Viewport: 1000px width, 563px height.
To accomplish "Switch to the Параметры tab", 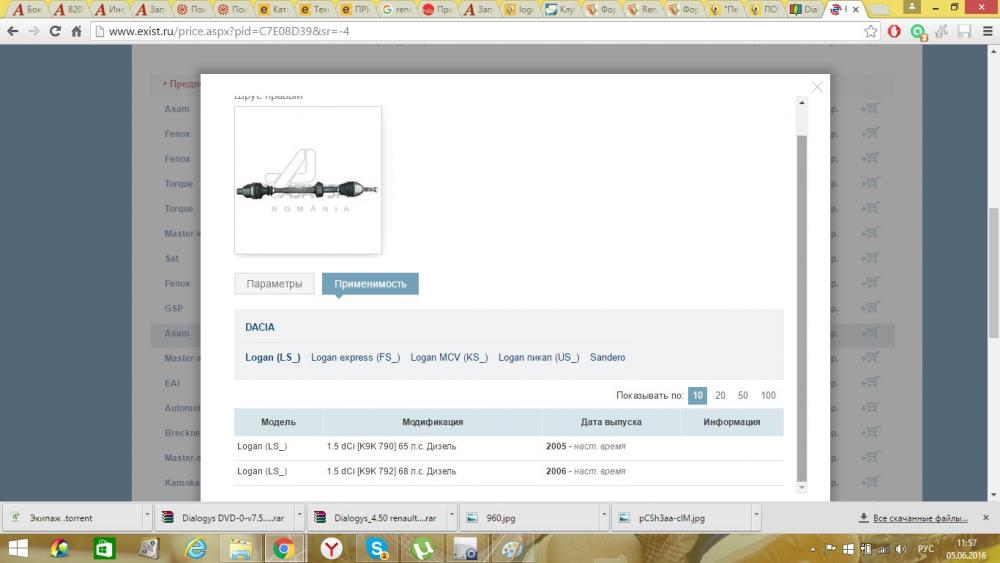I will (274, 284).
